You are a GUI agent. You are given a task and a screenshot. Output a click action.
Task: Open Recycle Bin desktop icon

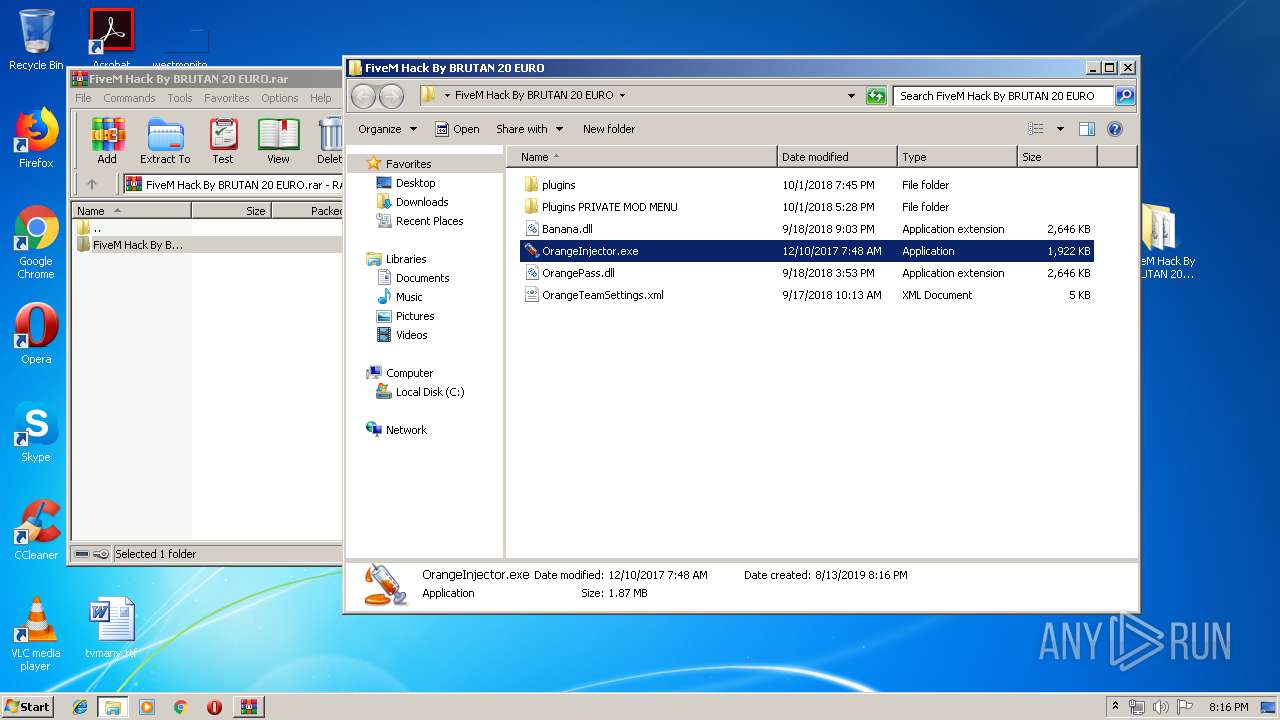click(x=36, y=40)
